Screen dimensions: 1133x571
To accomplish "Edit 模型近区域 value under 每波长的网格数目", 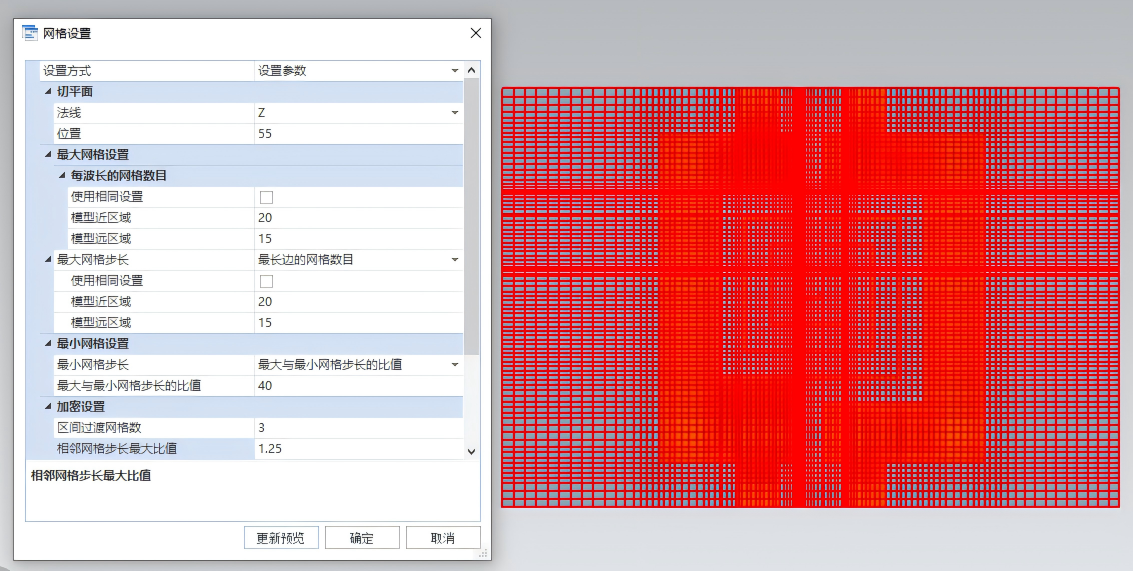I will [x=358, y=218].
